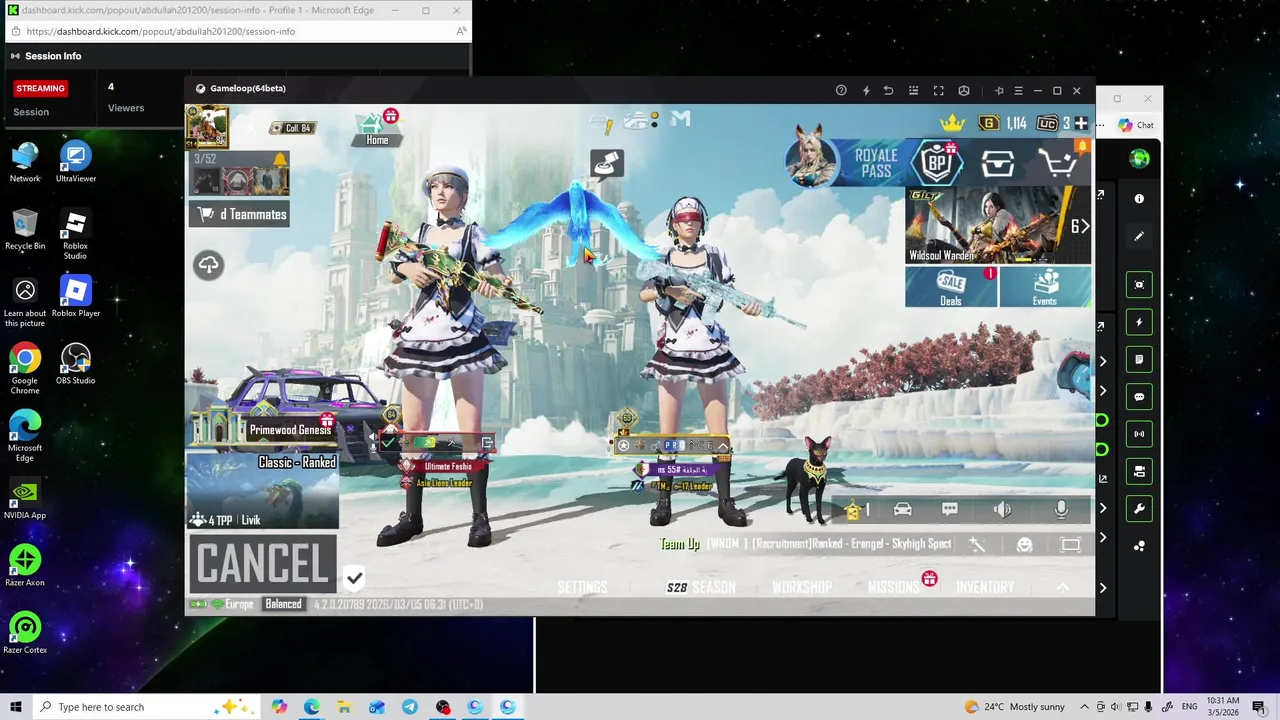Image resolution: width=1280 pixels, height=720 pixels.
Task: Click the Balanced graphics label
Action: pos(283,604)
